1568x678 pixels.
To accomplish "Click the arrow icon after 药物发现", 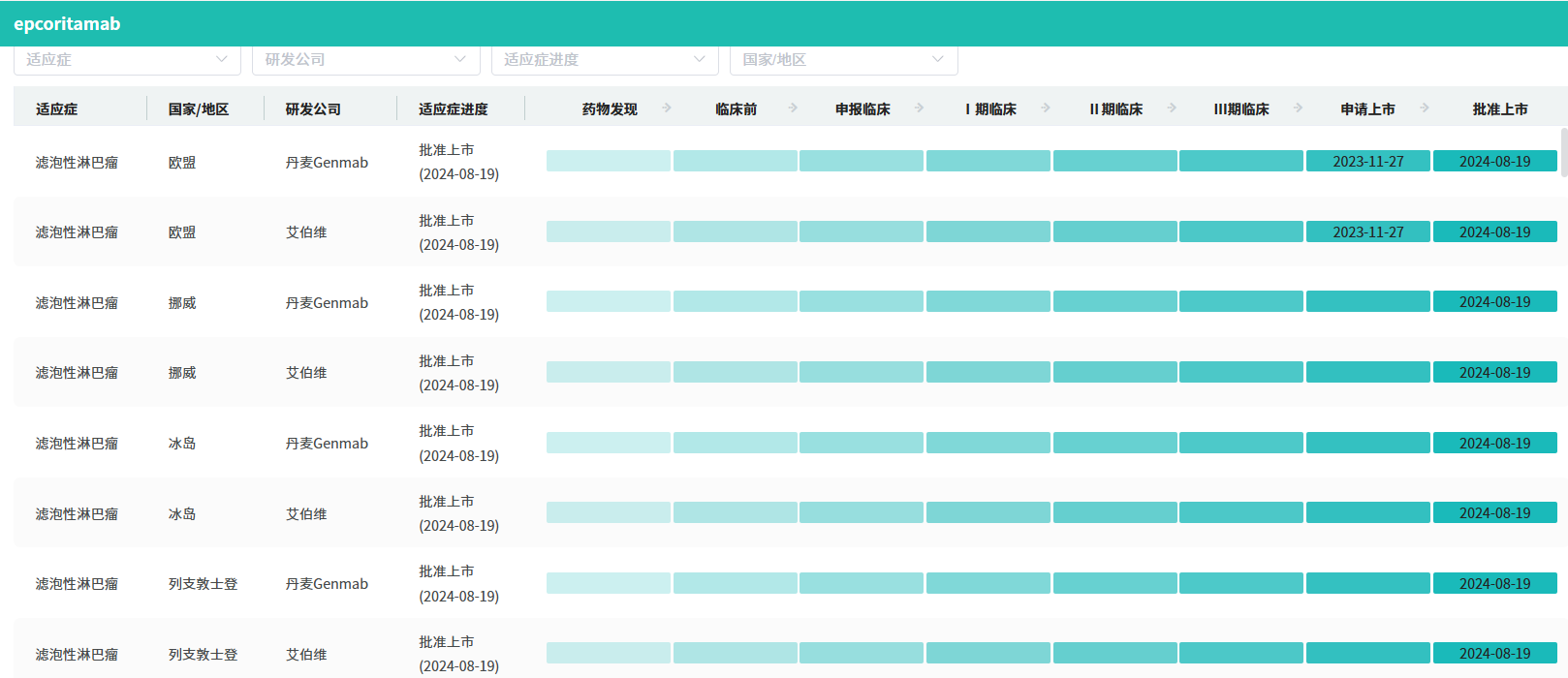I will tap(667, 108).
